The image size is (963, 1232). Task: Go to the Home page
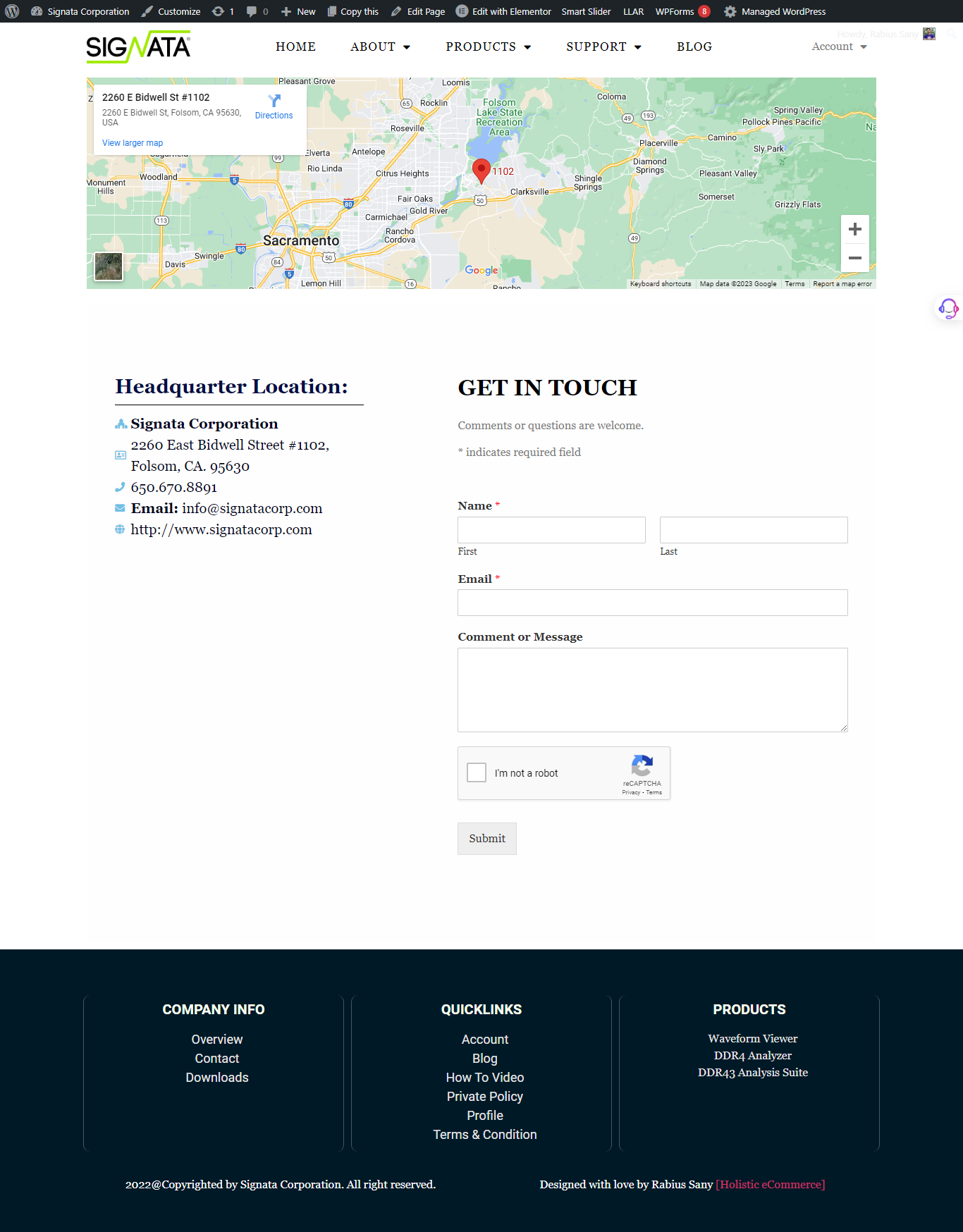coord(295,47)
